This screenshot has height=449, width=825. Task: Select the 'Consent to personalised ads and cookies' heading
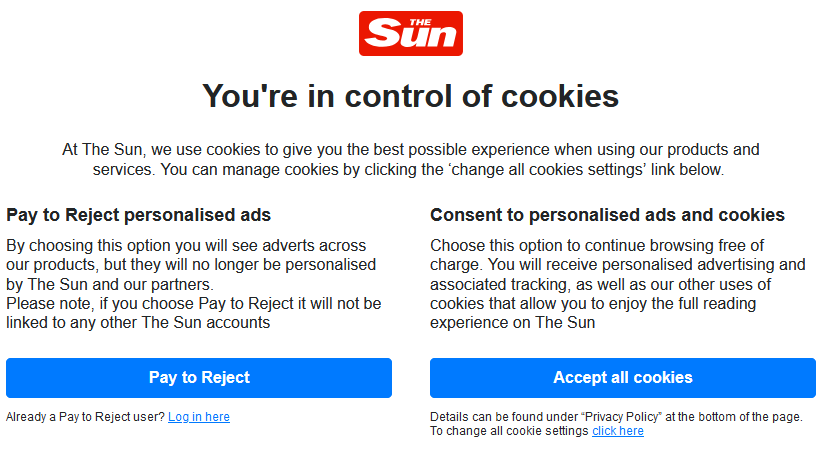pos(607,215)
